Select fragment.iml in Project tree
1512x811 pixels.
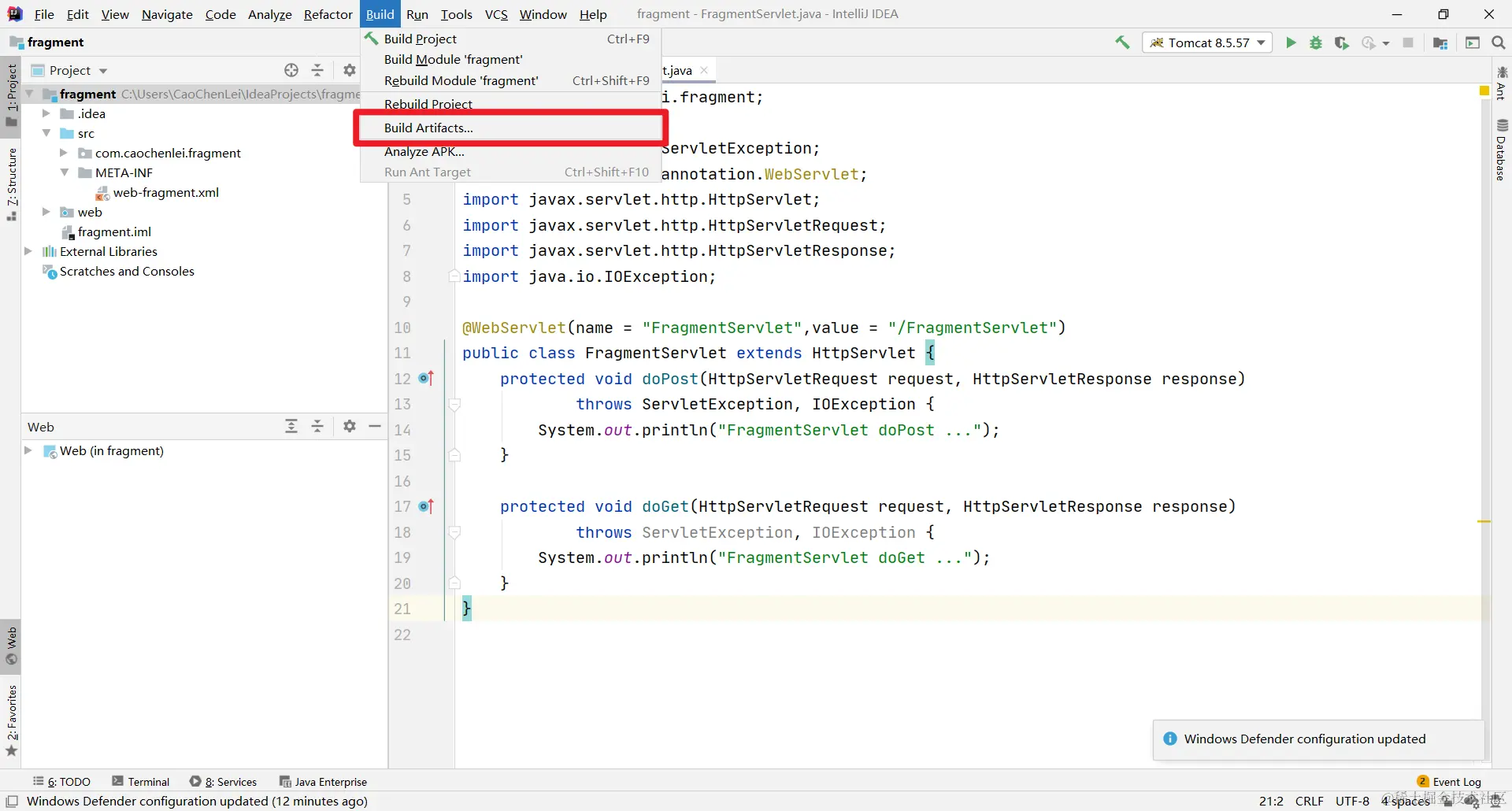point(114,231)
